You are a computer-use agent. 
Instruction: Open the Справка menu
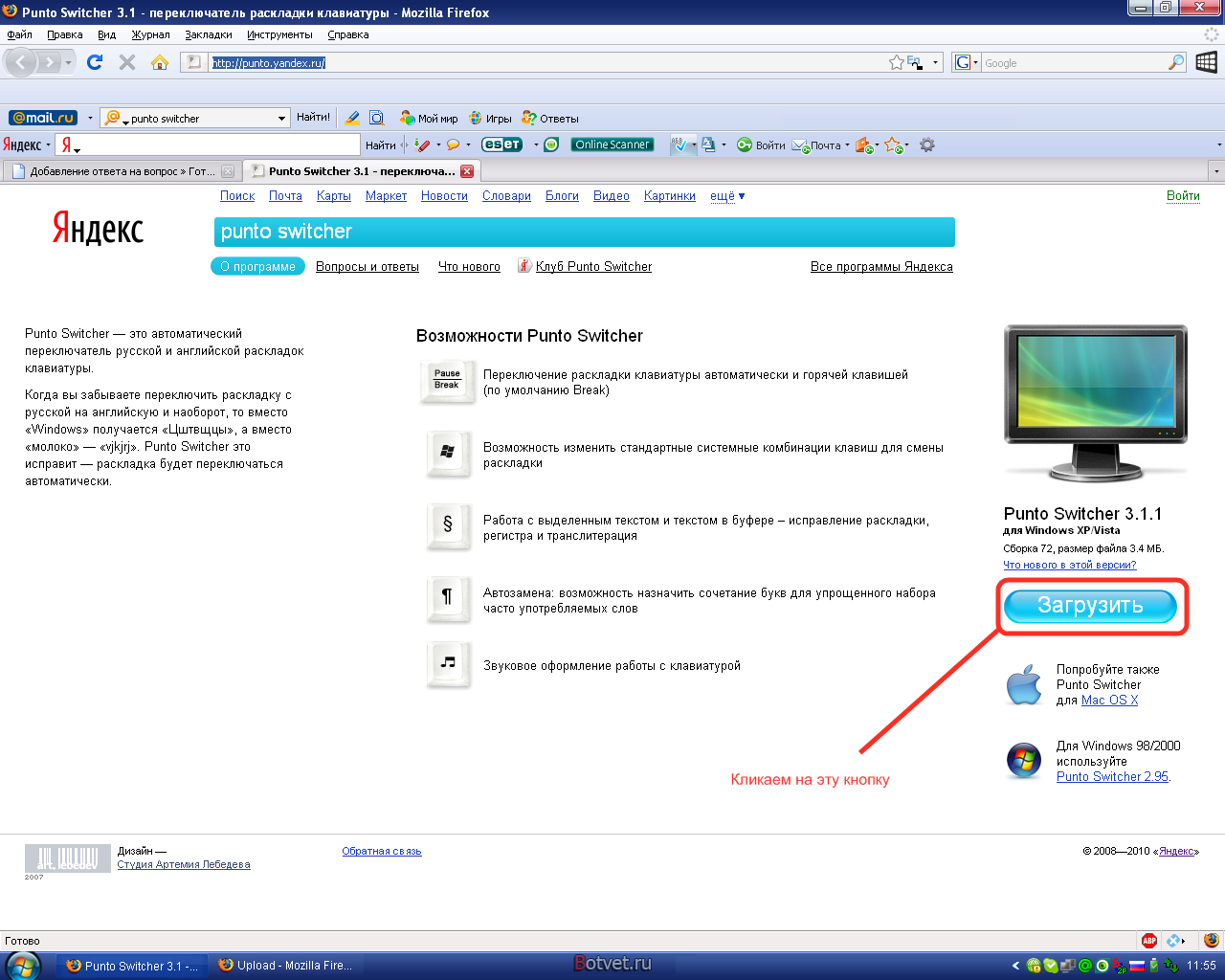pos(348,34)
